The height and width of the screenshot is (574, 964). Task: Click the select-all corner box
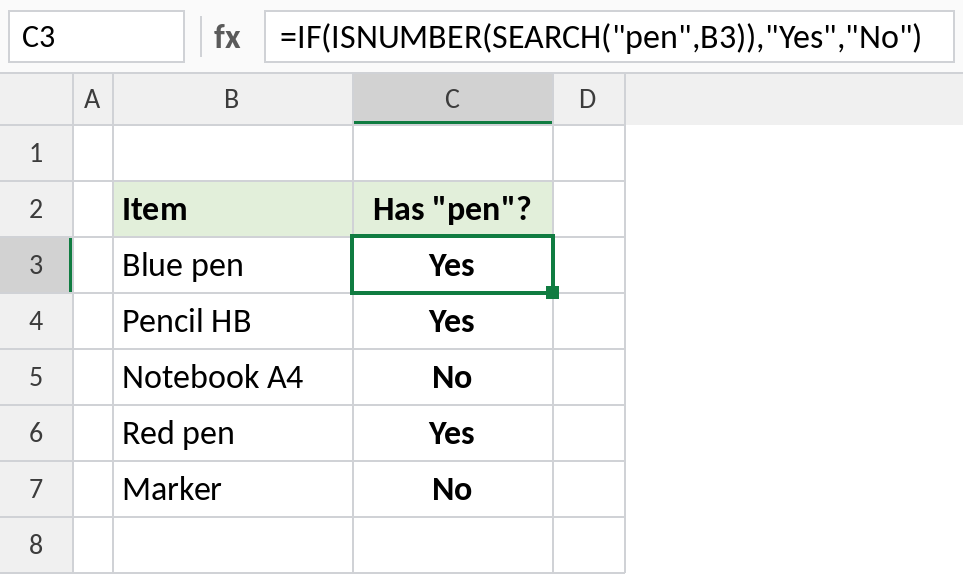coord(36,99)
